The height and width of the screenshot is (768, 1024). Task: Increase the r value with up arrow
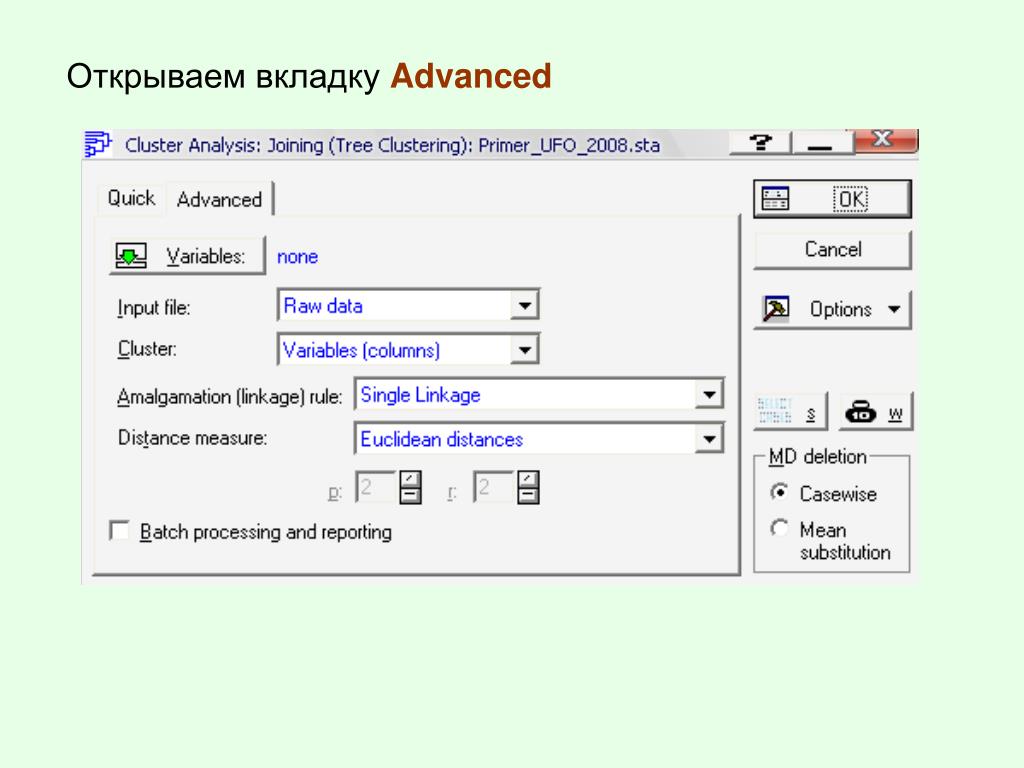point(528,479)
